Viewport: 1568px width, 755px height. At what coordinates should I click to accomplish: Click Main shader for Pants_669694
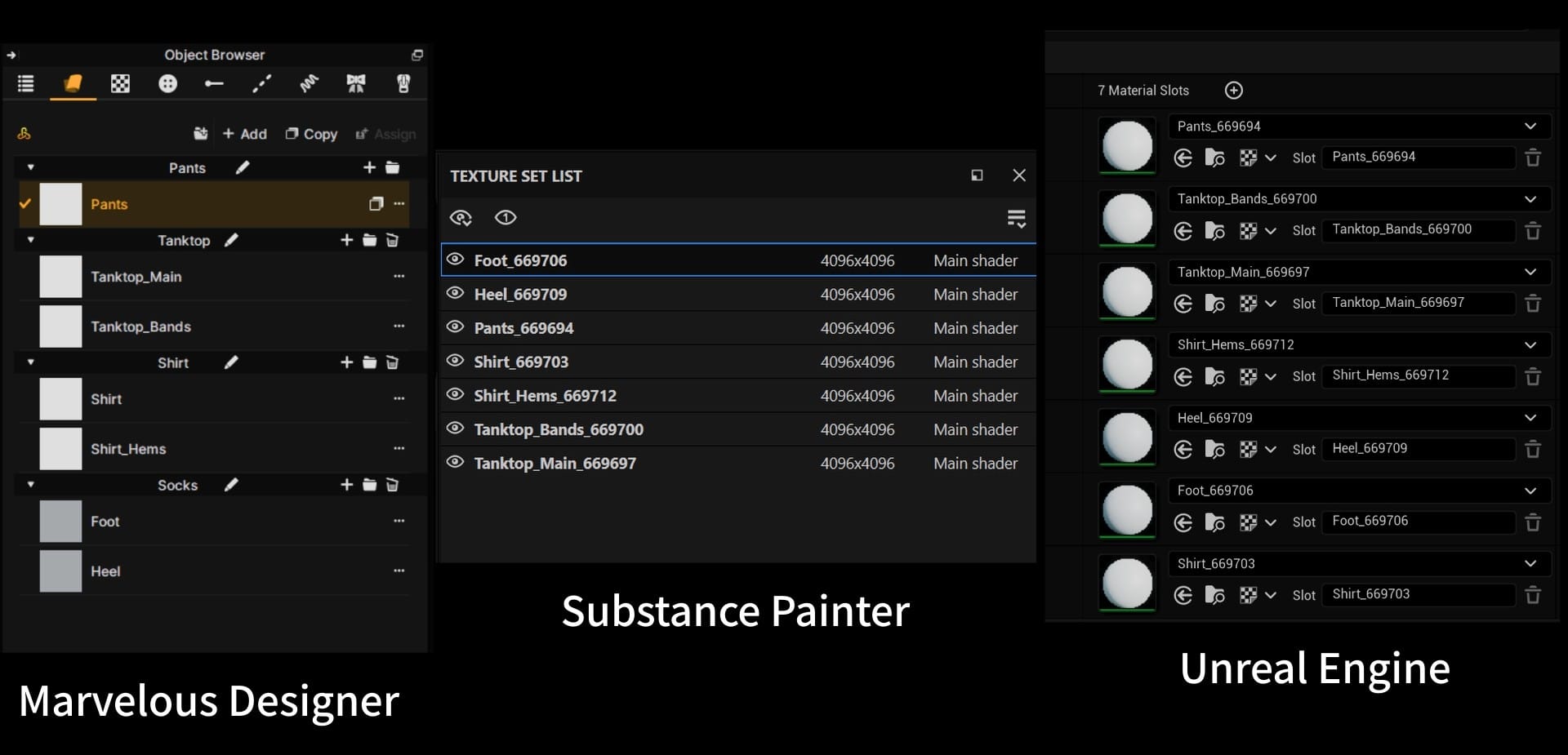click(975, 328)
